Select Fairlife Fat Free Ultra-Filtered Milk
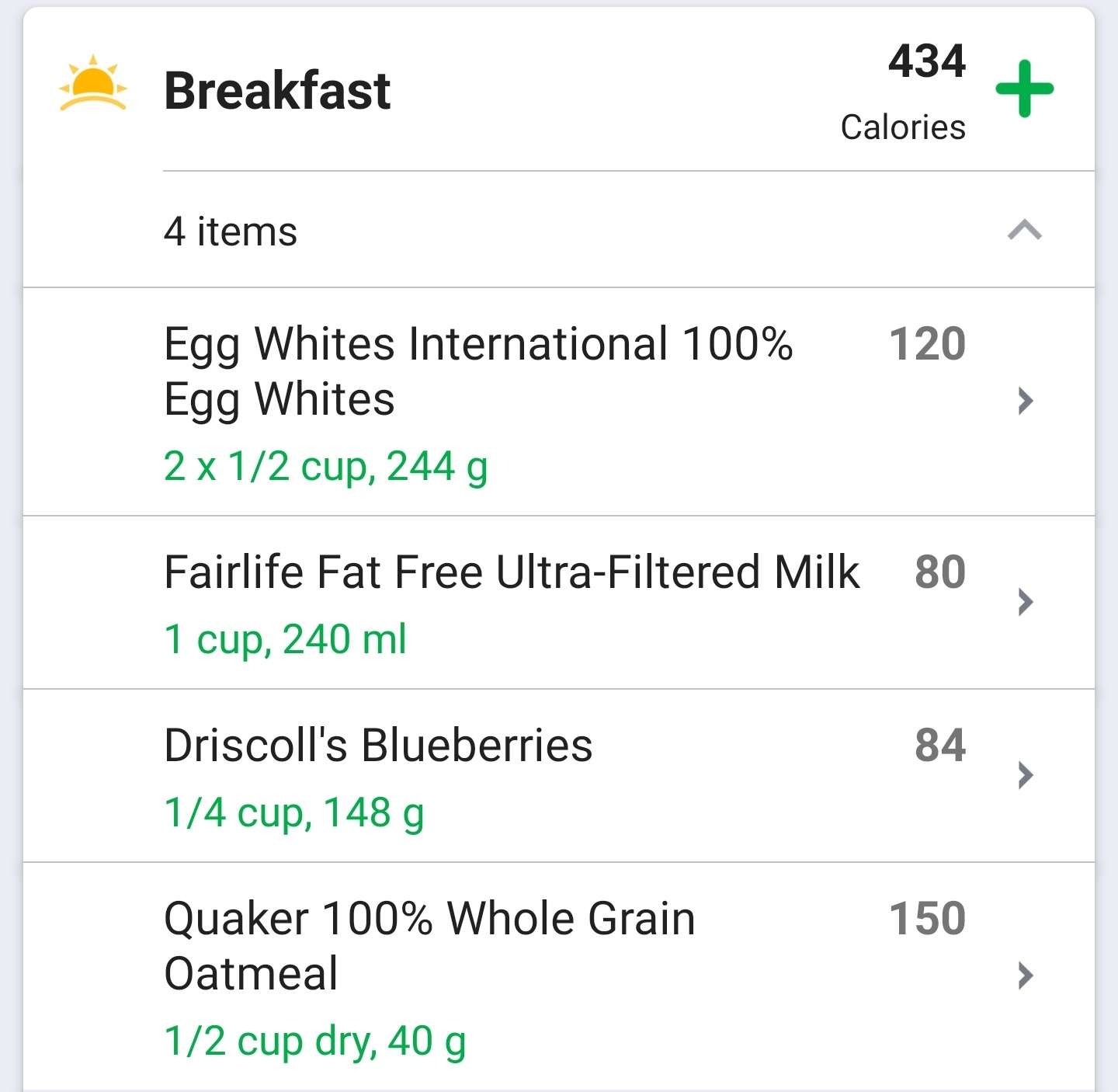Image resolution: width=1118 pixels, height=1092 pixels. pos(512,572)
